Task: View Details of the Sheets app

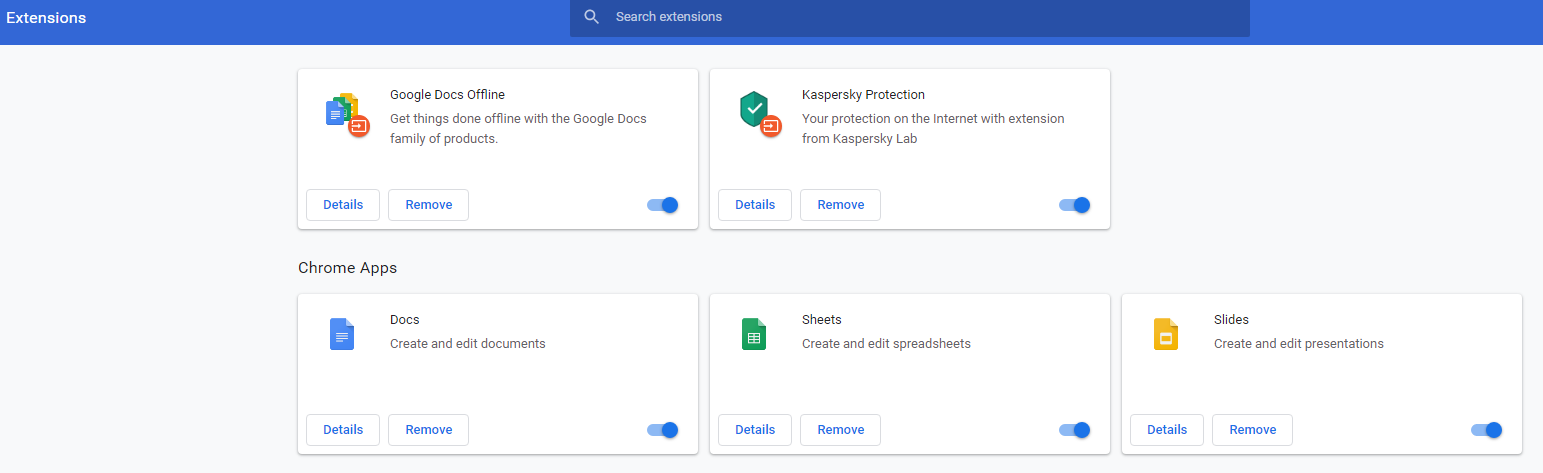Action: [x=755, y=430]
